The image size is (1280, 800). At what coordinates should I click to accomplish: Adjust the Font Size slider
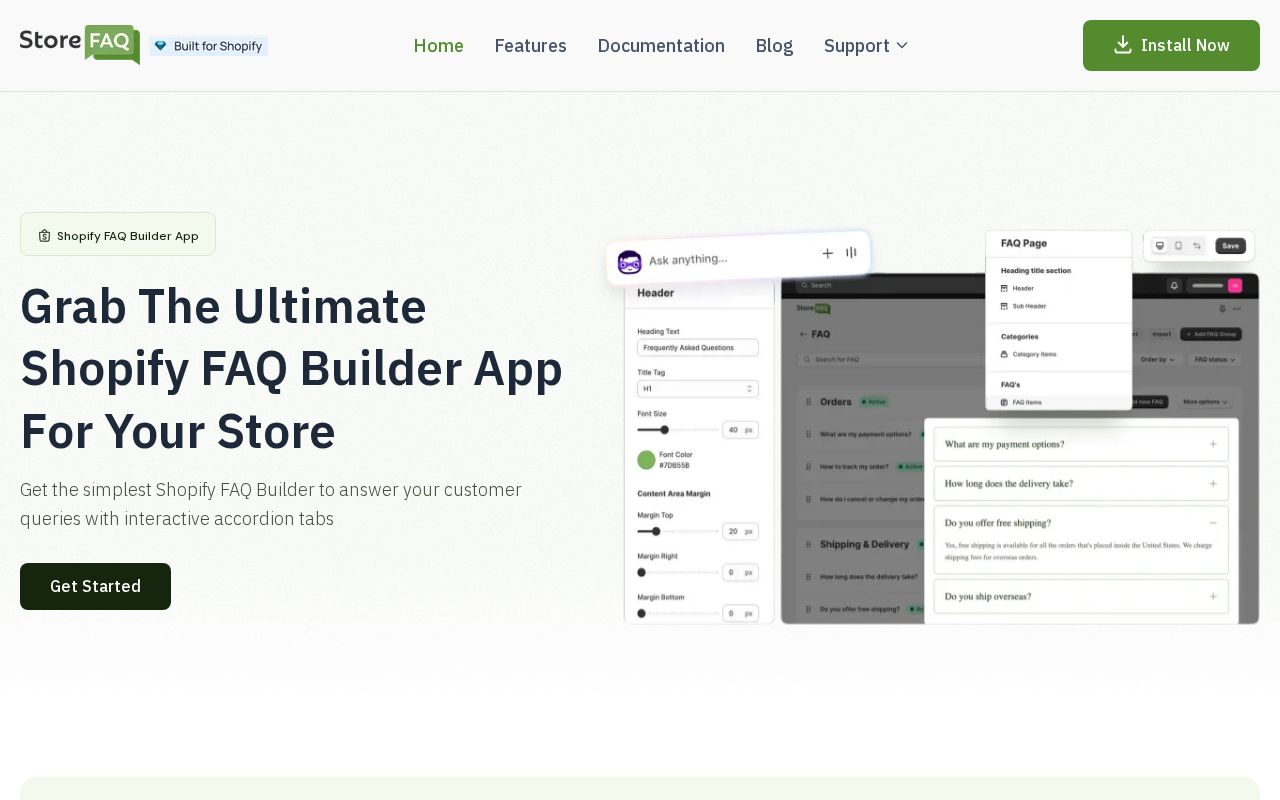pyautogui.click(x=678, y=430)
